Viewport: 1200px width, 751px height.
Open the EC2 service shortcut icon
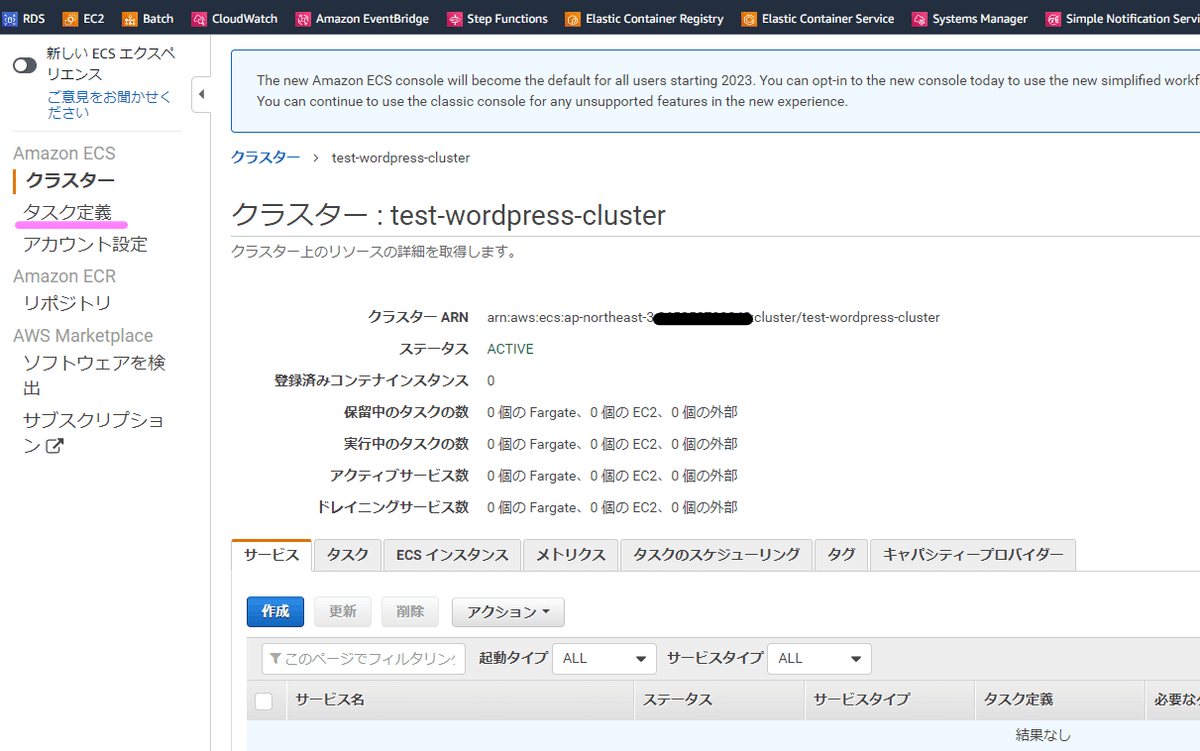pos(70,18)
